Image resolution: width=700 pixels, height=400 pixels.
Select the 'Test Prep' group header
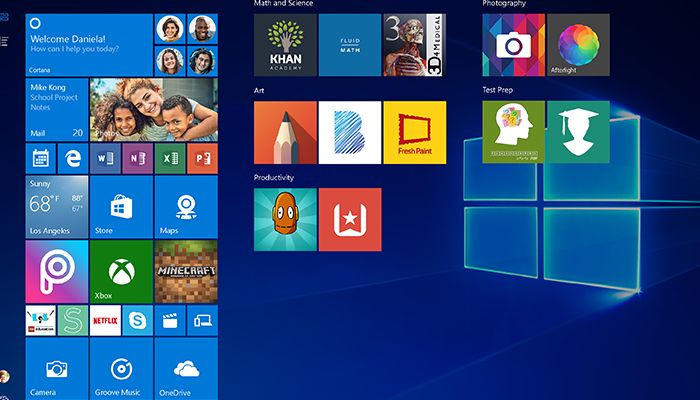click(x=497, y=90)
